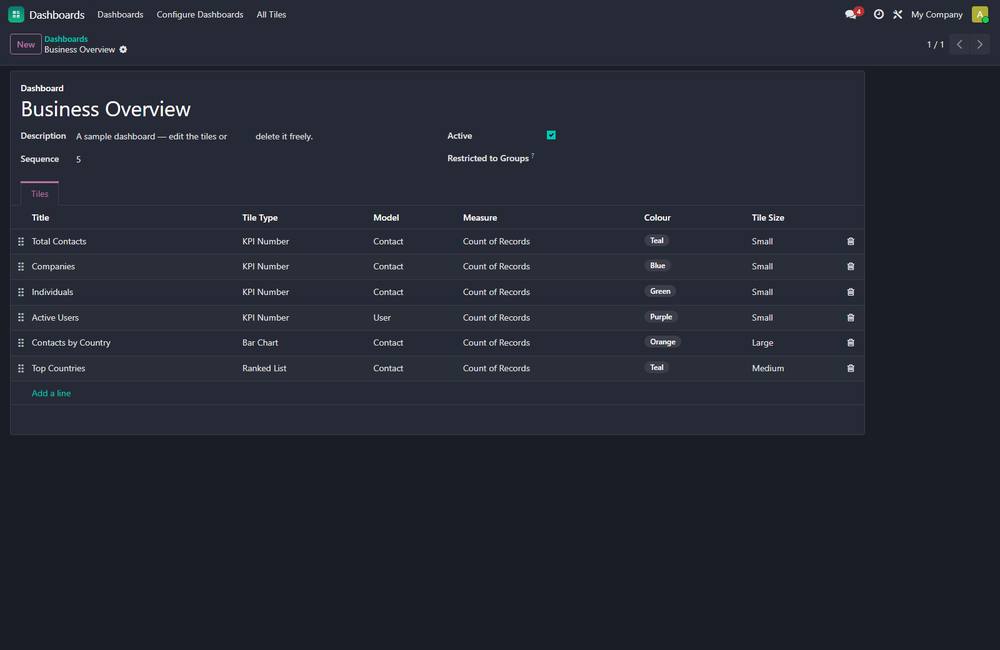
Task: Sort by the Title column header
Action: 40,218
